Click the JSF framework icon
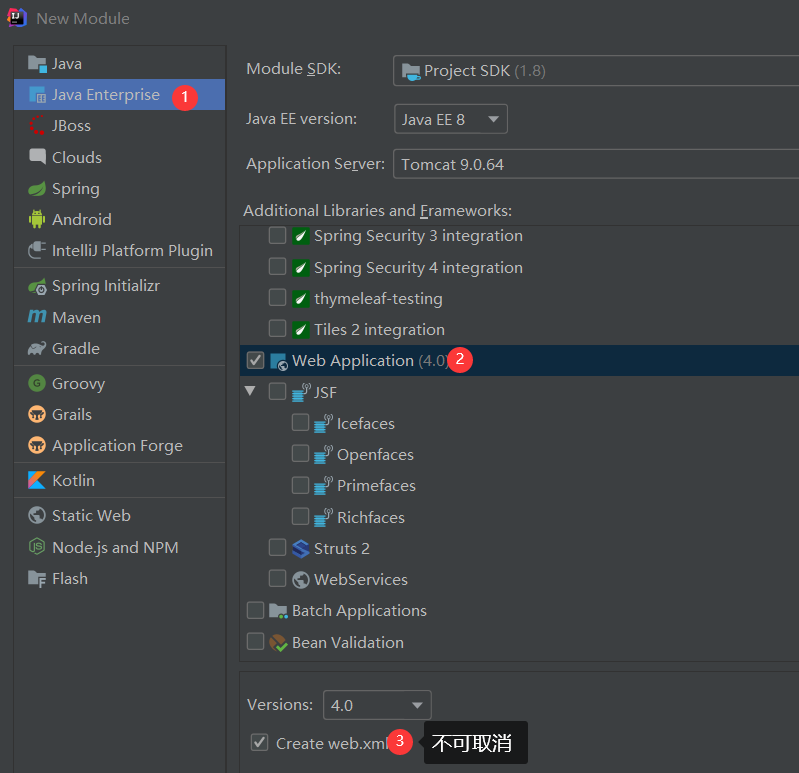 coord(301,392)
